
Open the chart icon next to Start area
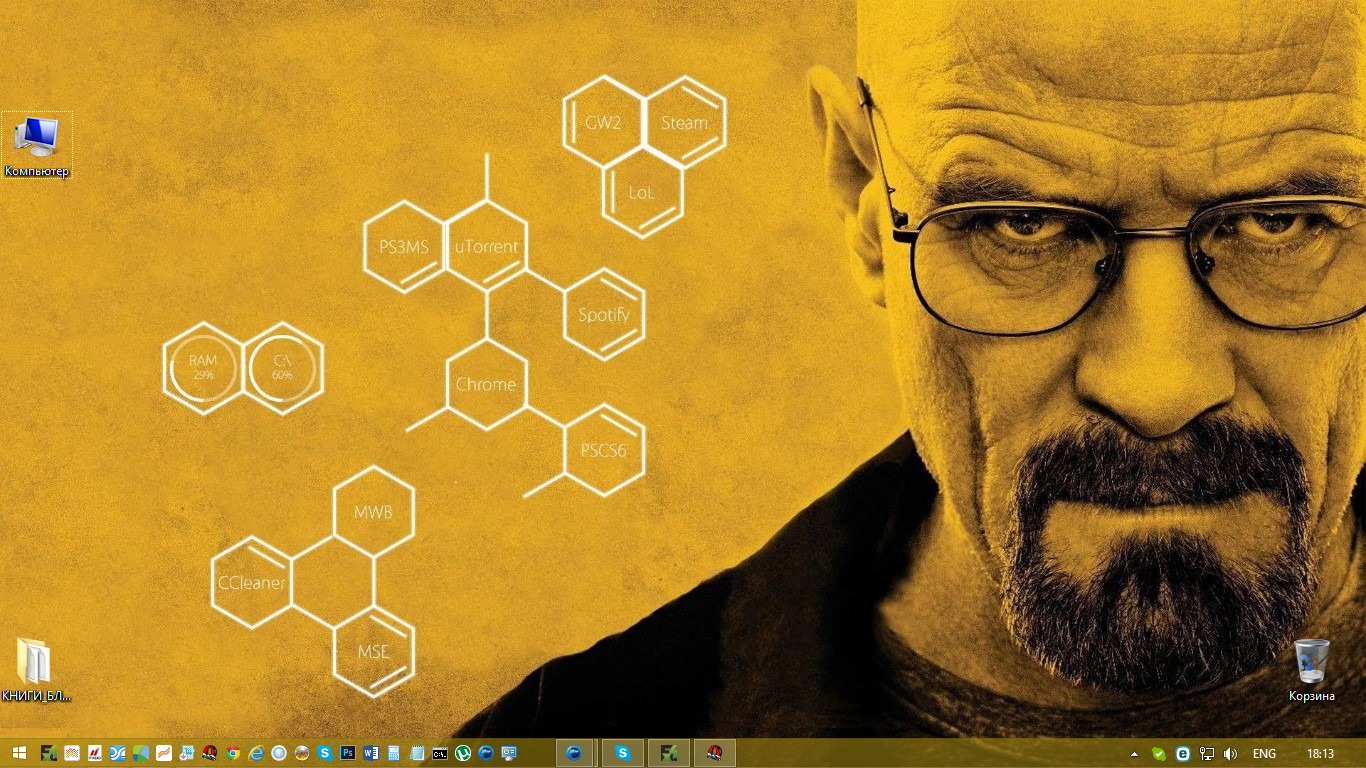tap(72, 753)
